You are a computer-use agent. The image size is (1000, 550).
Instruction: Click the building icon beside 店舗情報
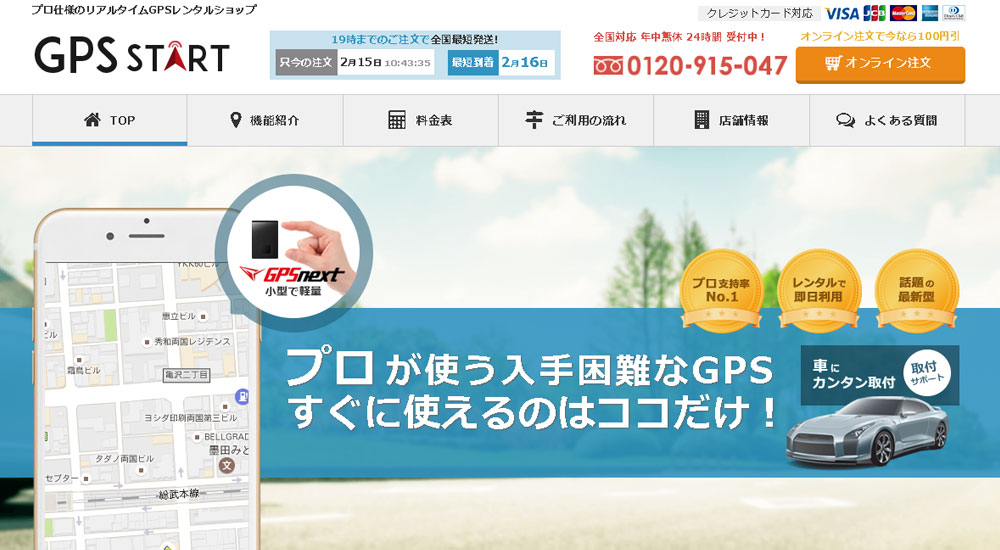(702, 119)
